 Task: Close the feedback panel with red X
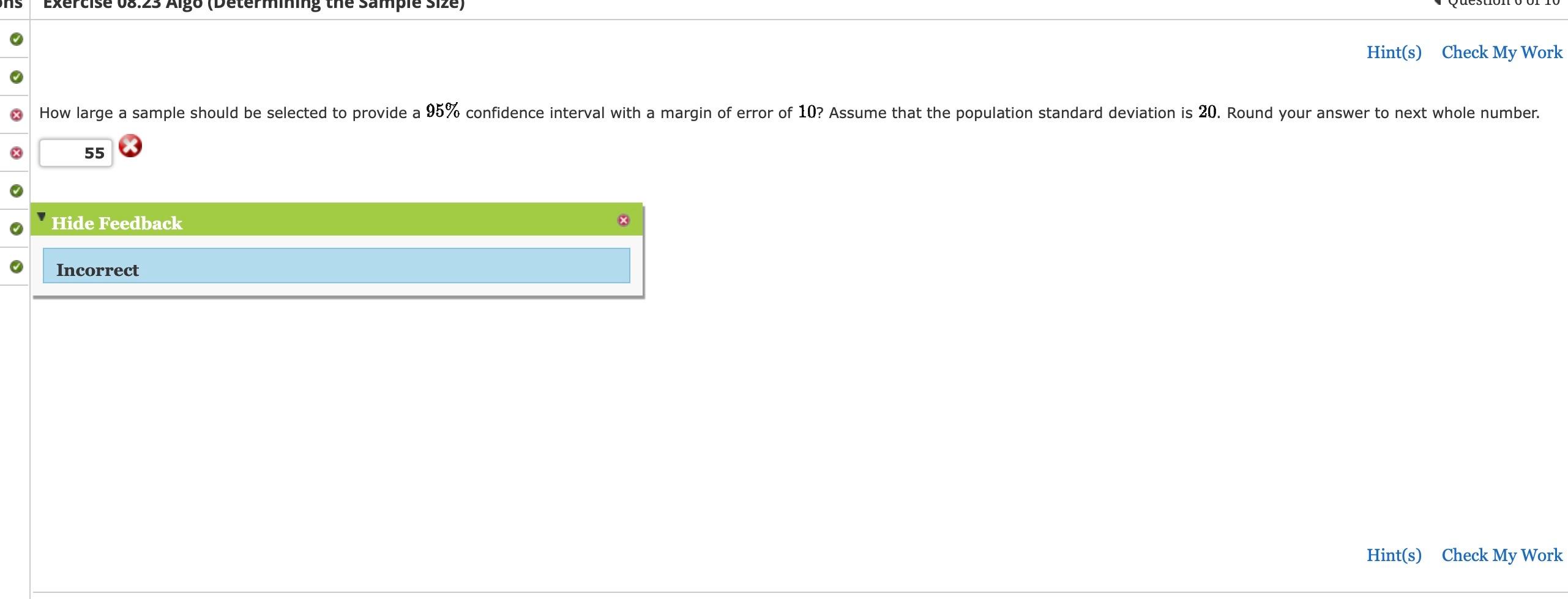coord(624,220)
